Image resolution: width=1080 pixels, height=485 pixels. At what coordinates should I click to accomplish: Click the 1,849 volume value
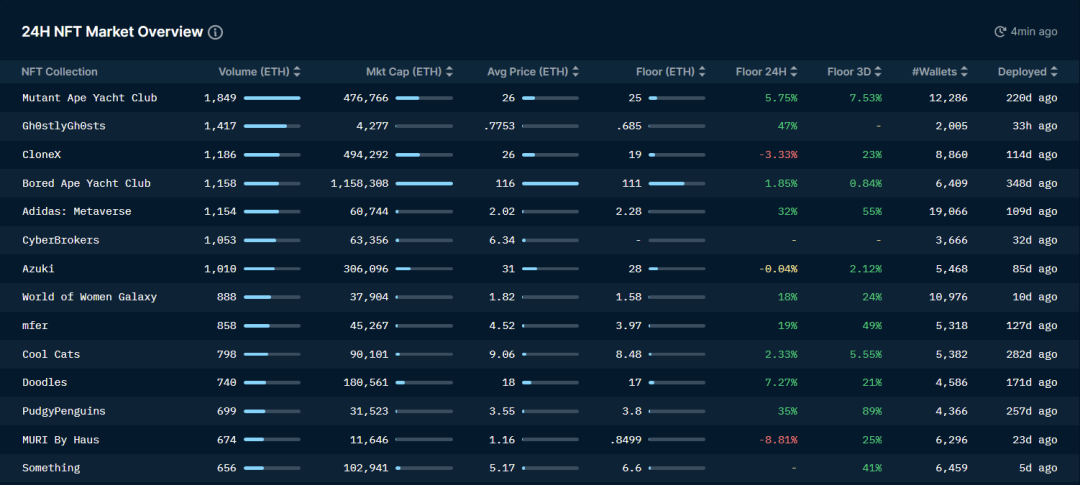pos(220,98)
